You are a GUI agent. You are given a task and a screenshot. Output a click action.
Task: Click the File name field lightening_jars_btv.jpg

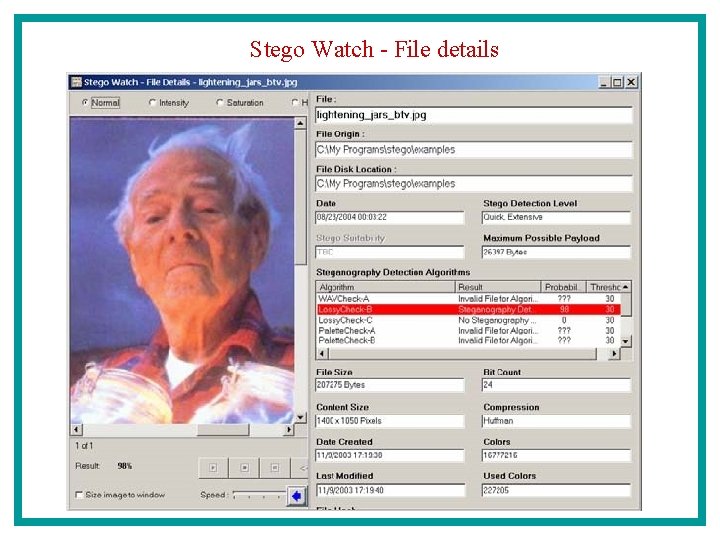[474, 115]
